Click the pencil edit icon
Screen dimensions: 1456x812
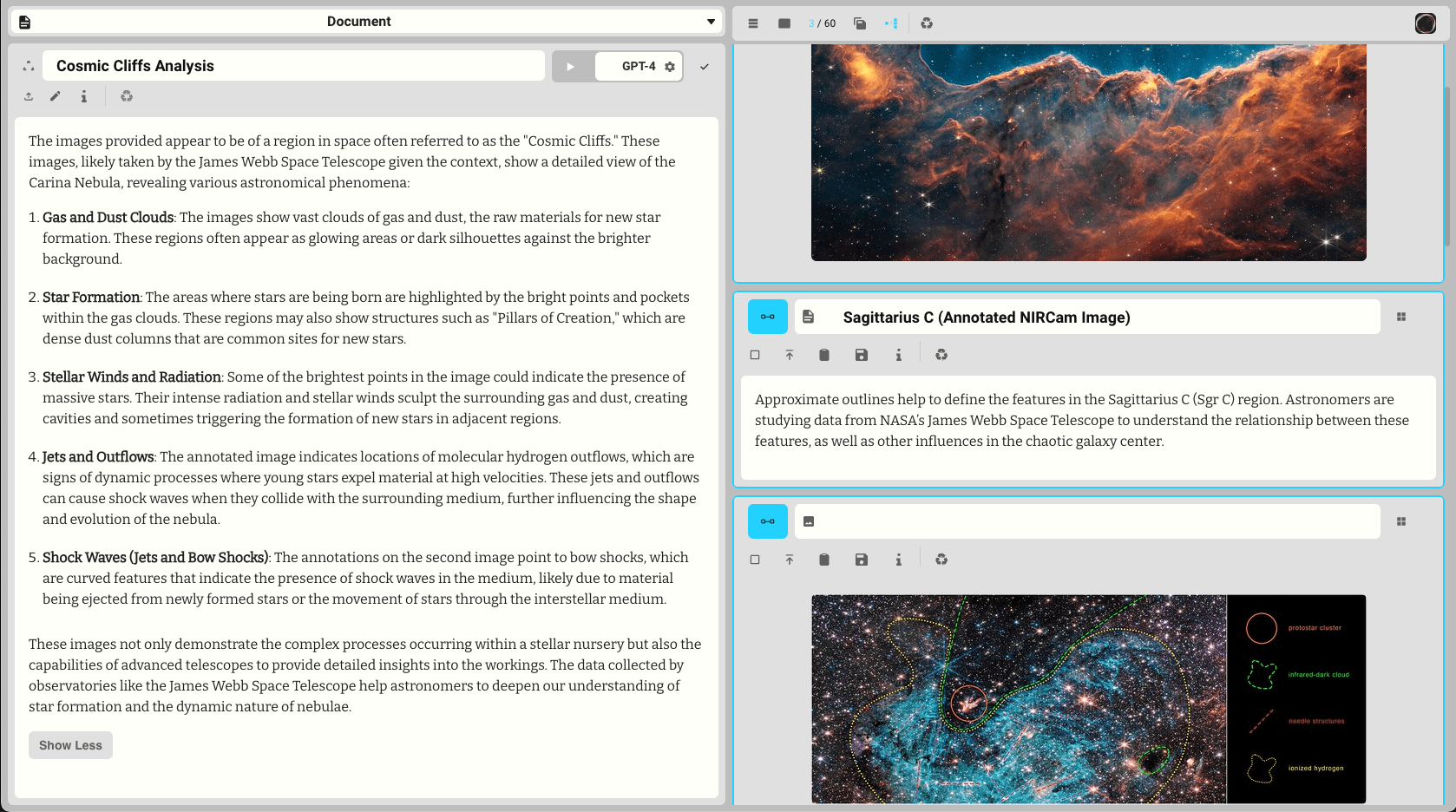56,96
